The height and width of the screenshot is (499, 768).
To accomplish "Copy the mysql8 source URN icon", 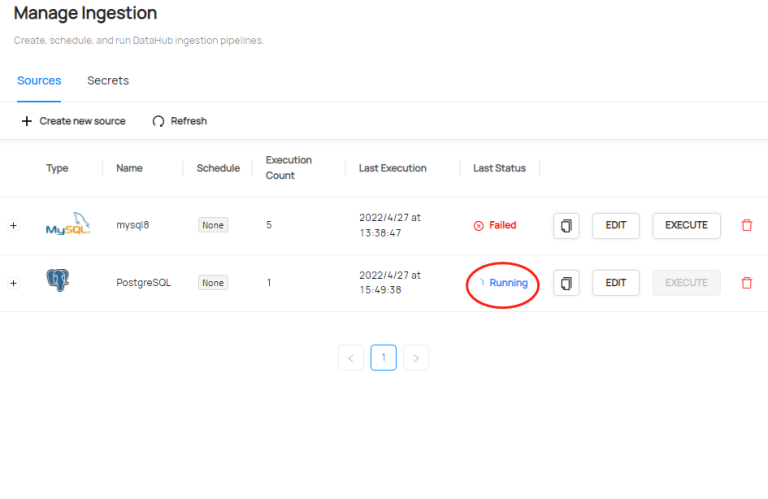I will [566, 226].
